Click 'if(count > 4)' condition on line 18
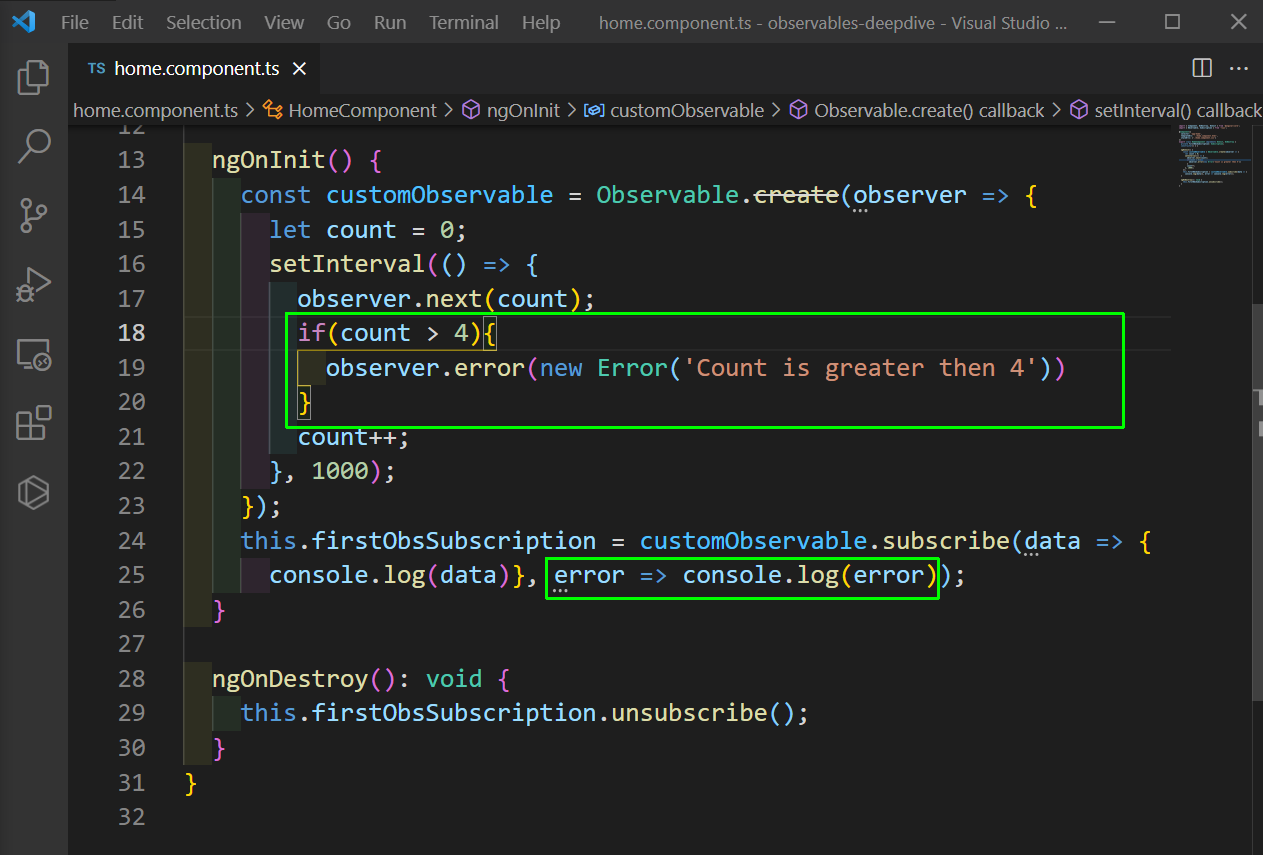Screen dimensions: 1263x855 [x=390, y=333]
